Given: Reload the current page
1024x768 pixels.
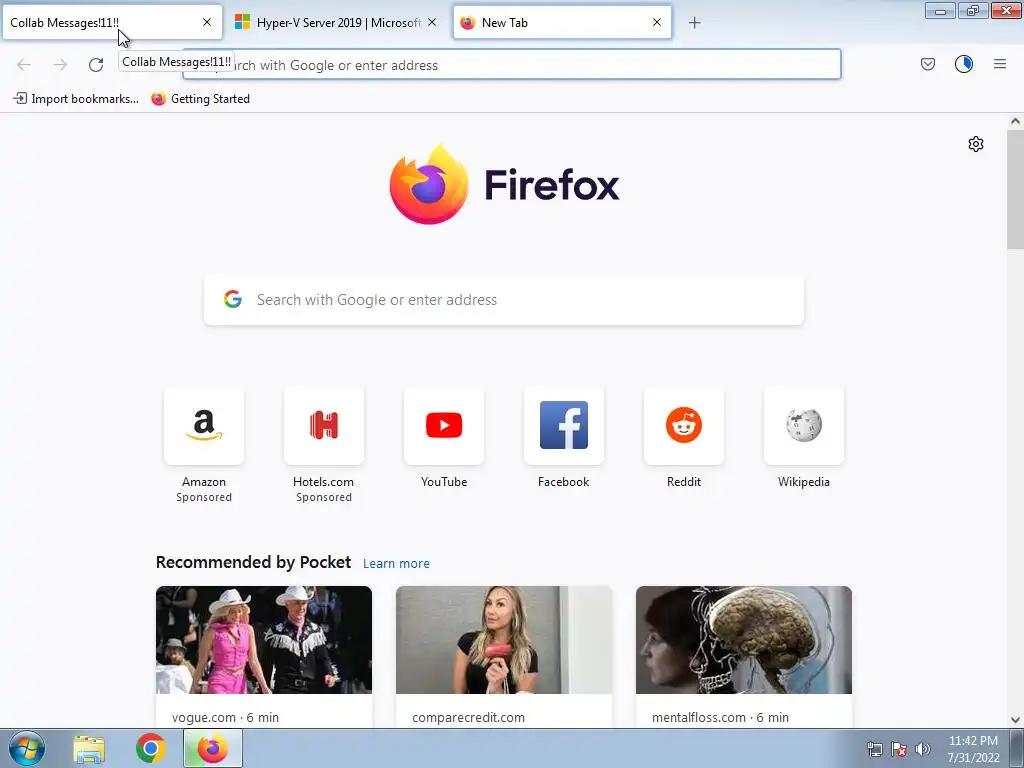Looking at the screenshot, I should (96, 65).
